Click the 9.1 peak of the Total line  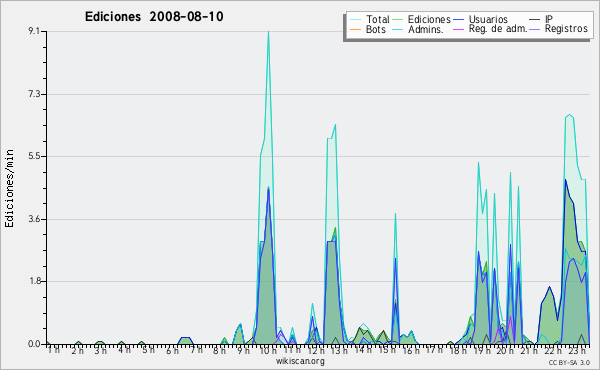pyautogui.click(x=268, y=32)
